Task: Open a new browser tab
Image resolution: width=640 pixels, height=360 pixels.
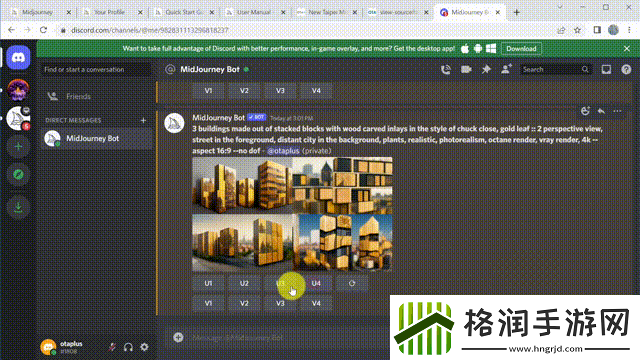Action: (516, 12)
